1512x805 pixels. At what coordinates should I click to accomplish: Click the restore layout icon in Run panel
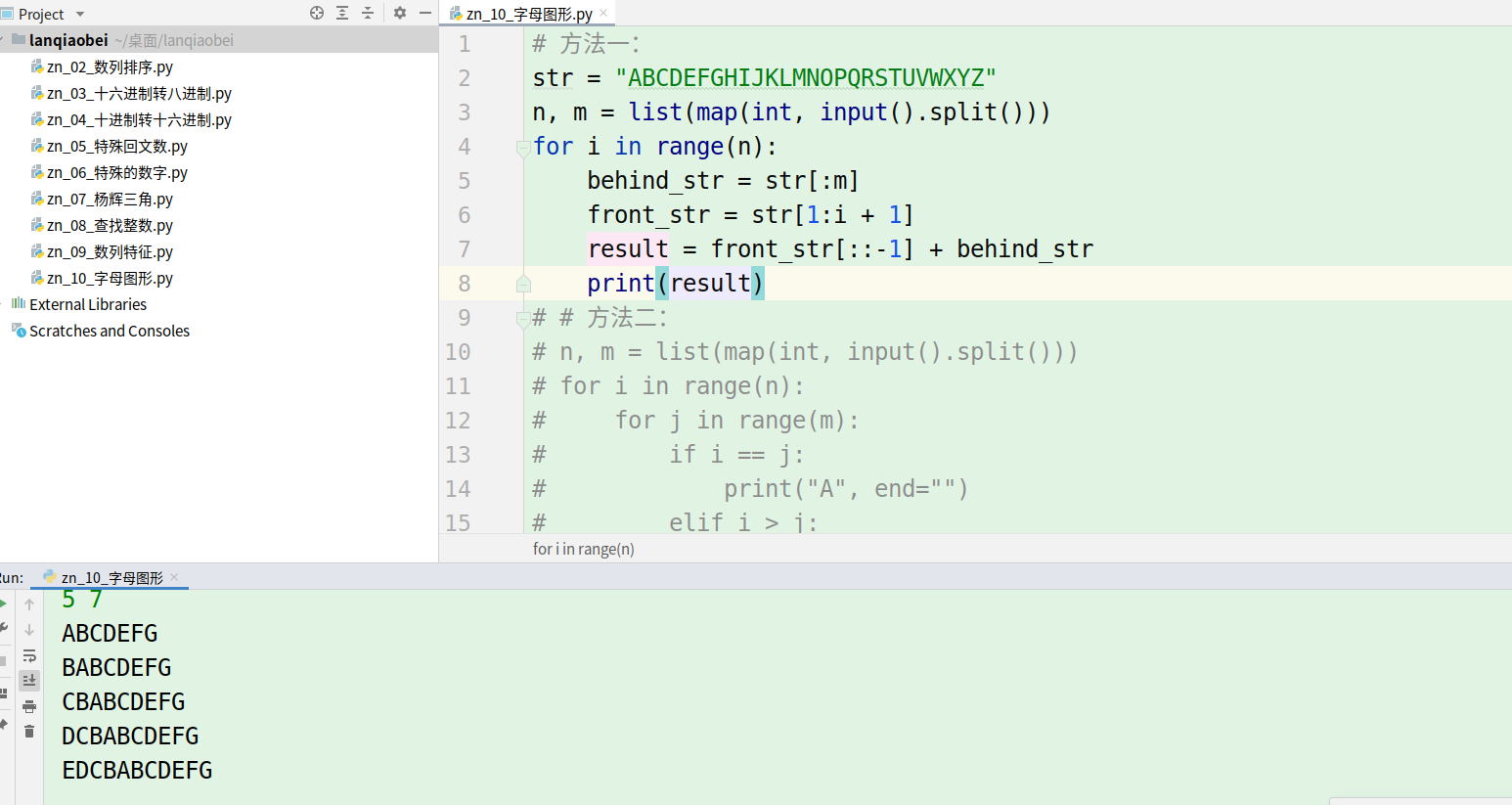coord(3,693)
